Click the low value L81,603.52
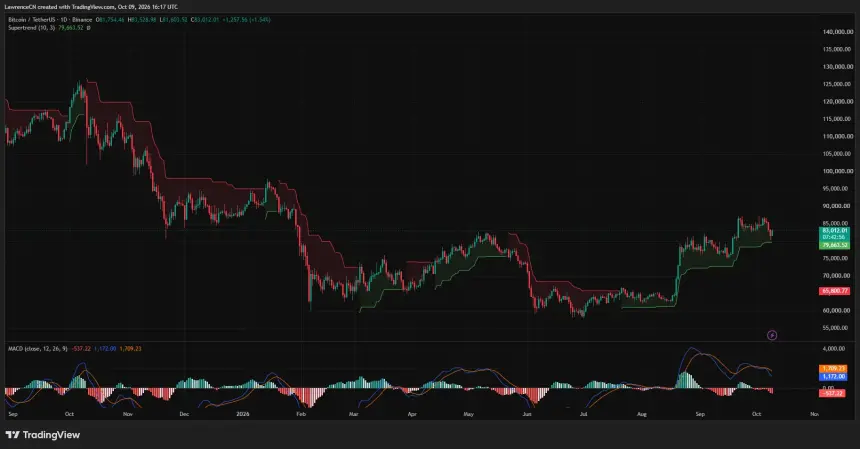 [173, 20]
